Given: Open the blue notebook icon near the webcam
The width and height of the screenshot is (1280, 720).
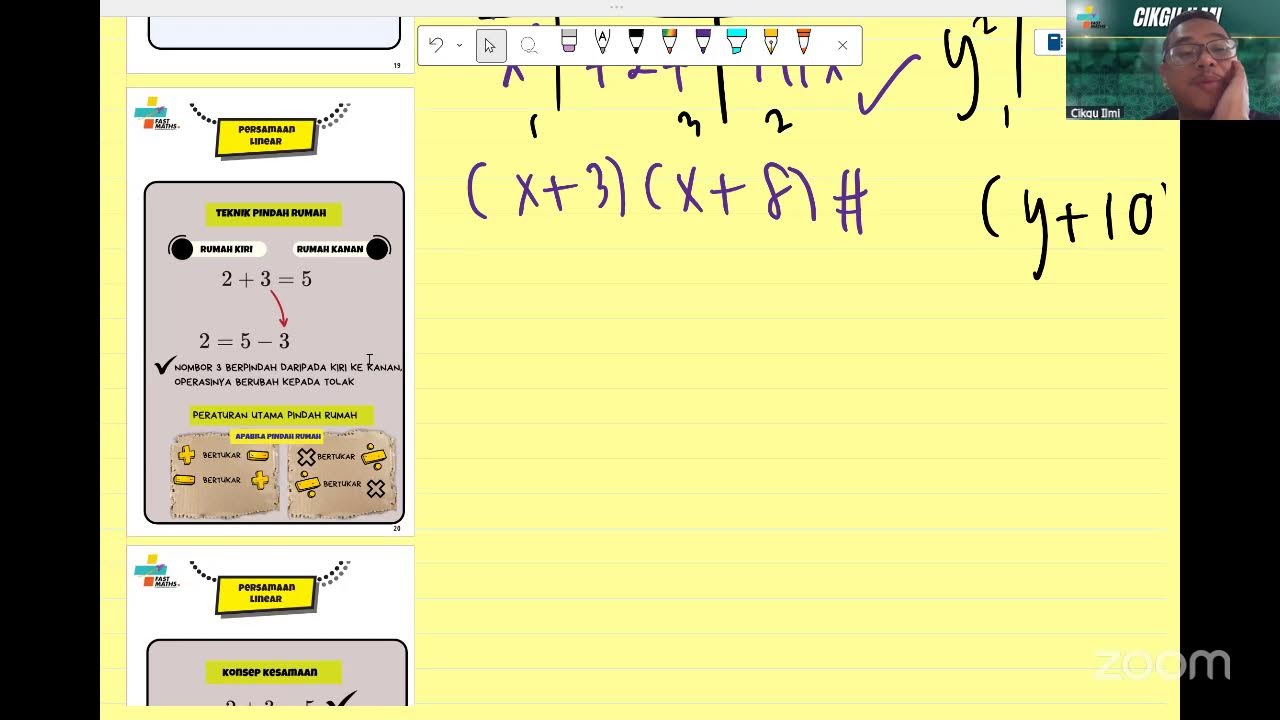Looking at the screenshot, I should point(1054,42).
